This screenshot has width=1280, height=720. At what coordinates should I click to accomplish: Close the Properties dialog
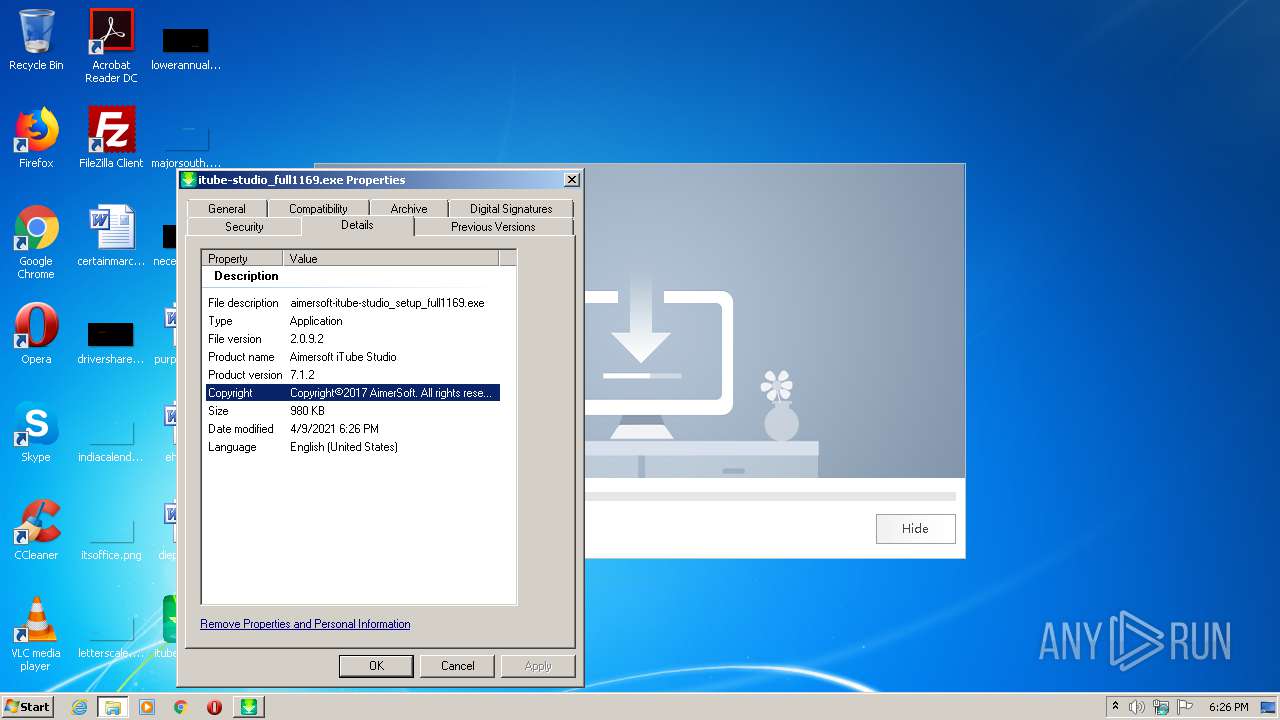pyautogui.click(x=571, y=180)
